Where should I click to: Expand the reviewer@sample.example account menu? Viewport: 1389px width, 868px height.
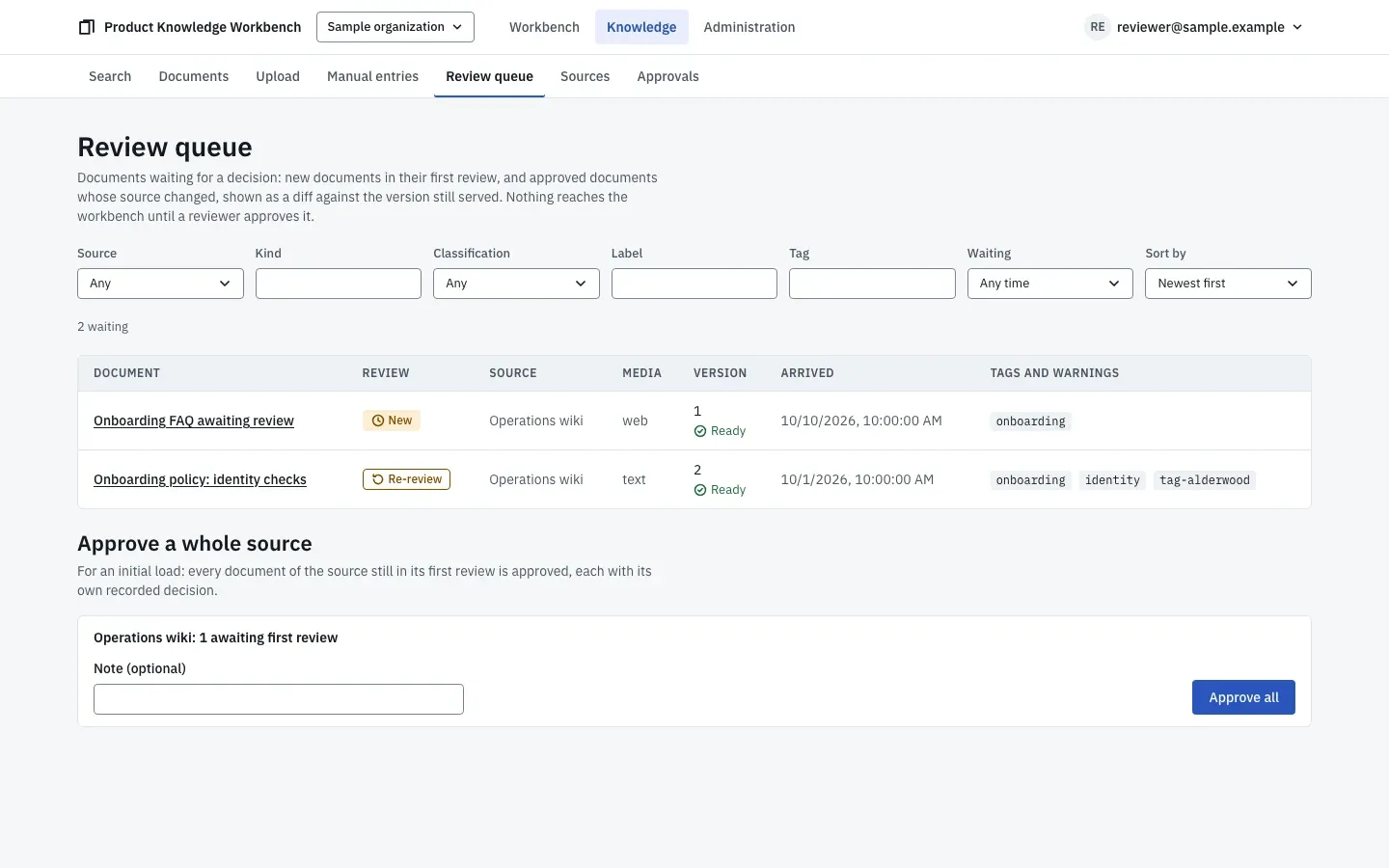1195,27
